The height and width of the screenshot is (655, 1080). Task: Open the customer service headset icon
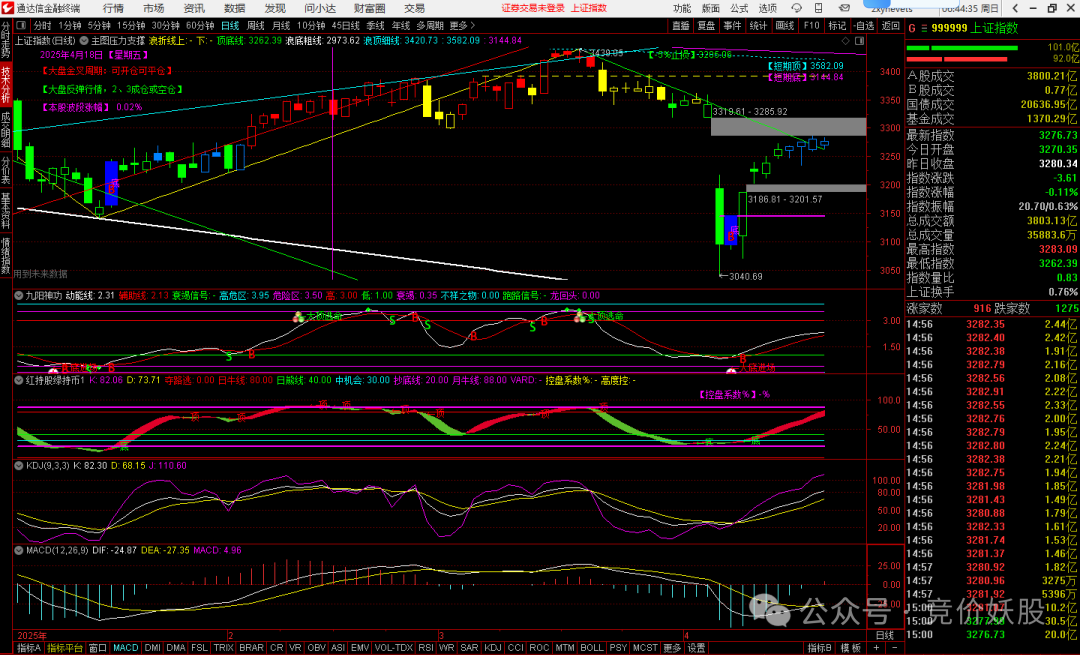point(797,8)
